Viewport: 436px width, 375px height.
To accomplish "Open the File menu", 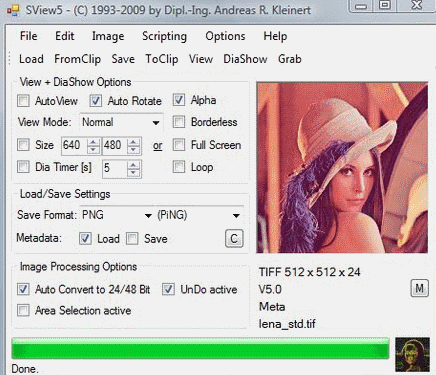I will (x=28, y=36).
